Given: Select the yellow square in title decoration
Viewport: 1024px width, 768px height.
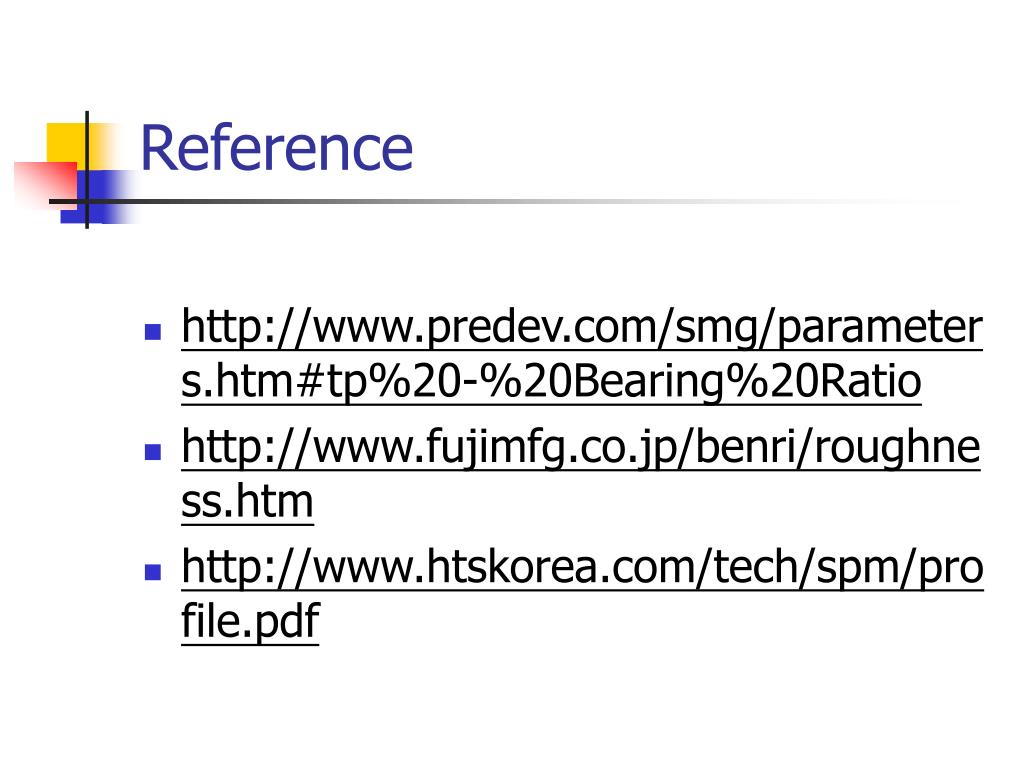Looking at the screenshot, I should point(66,142).
